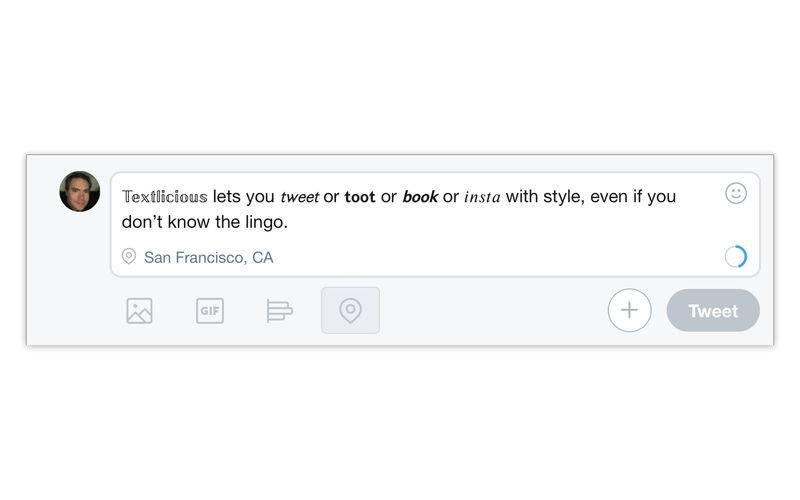Add a poll using the poll icon
The image size is (800, 500).
click(279, 311)
